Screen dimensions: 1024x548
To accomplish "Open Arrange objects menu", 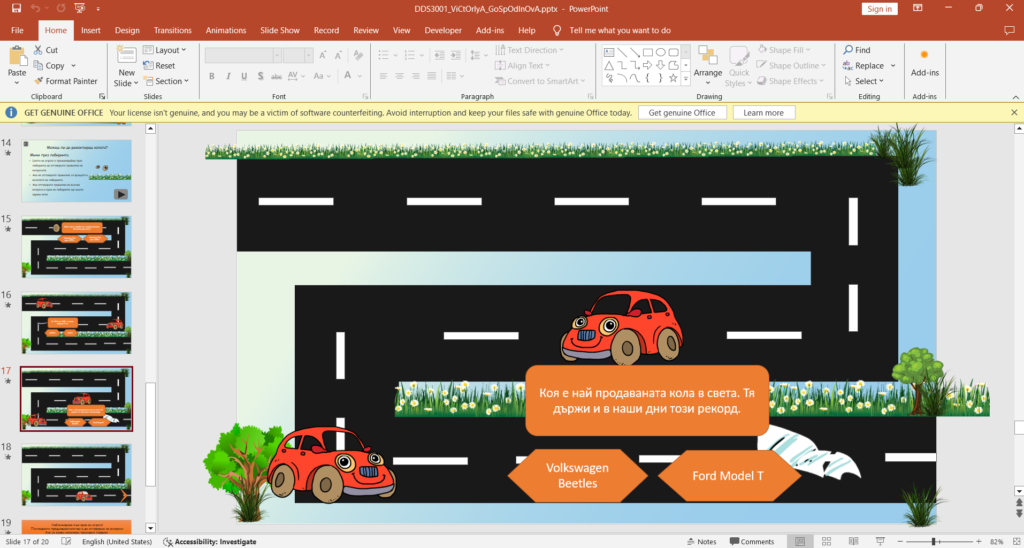I will pos(707,66).
